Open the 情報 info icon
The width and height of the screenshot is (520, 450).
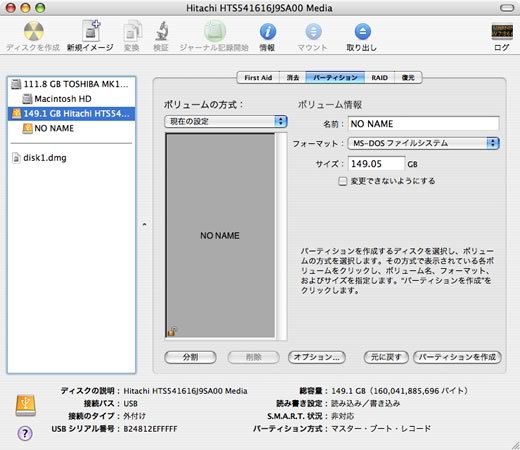pyautogui.click(x=268, y=32)
